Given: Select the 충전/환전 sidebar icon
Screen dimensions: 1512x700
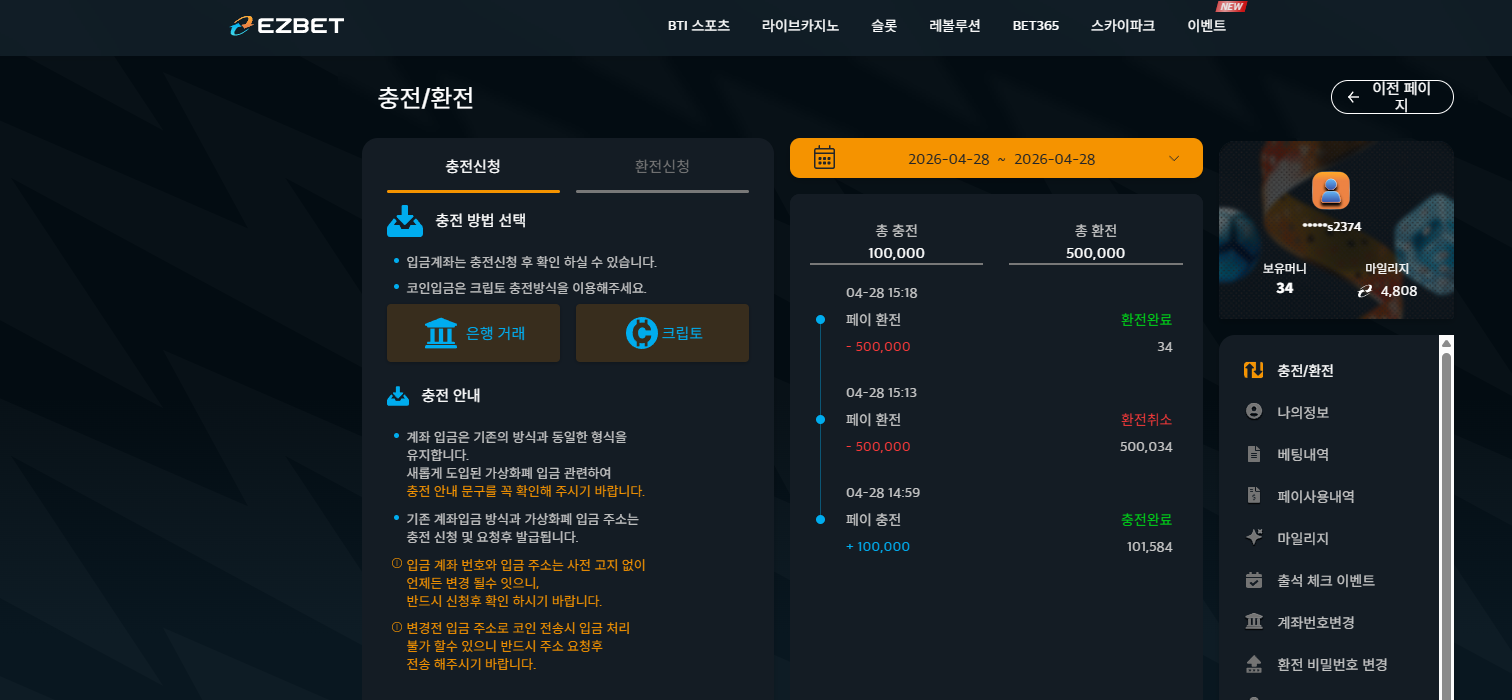Looking at the screenshot, I should point(1254,370).
